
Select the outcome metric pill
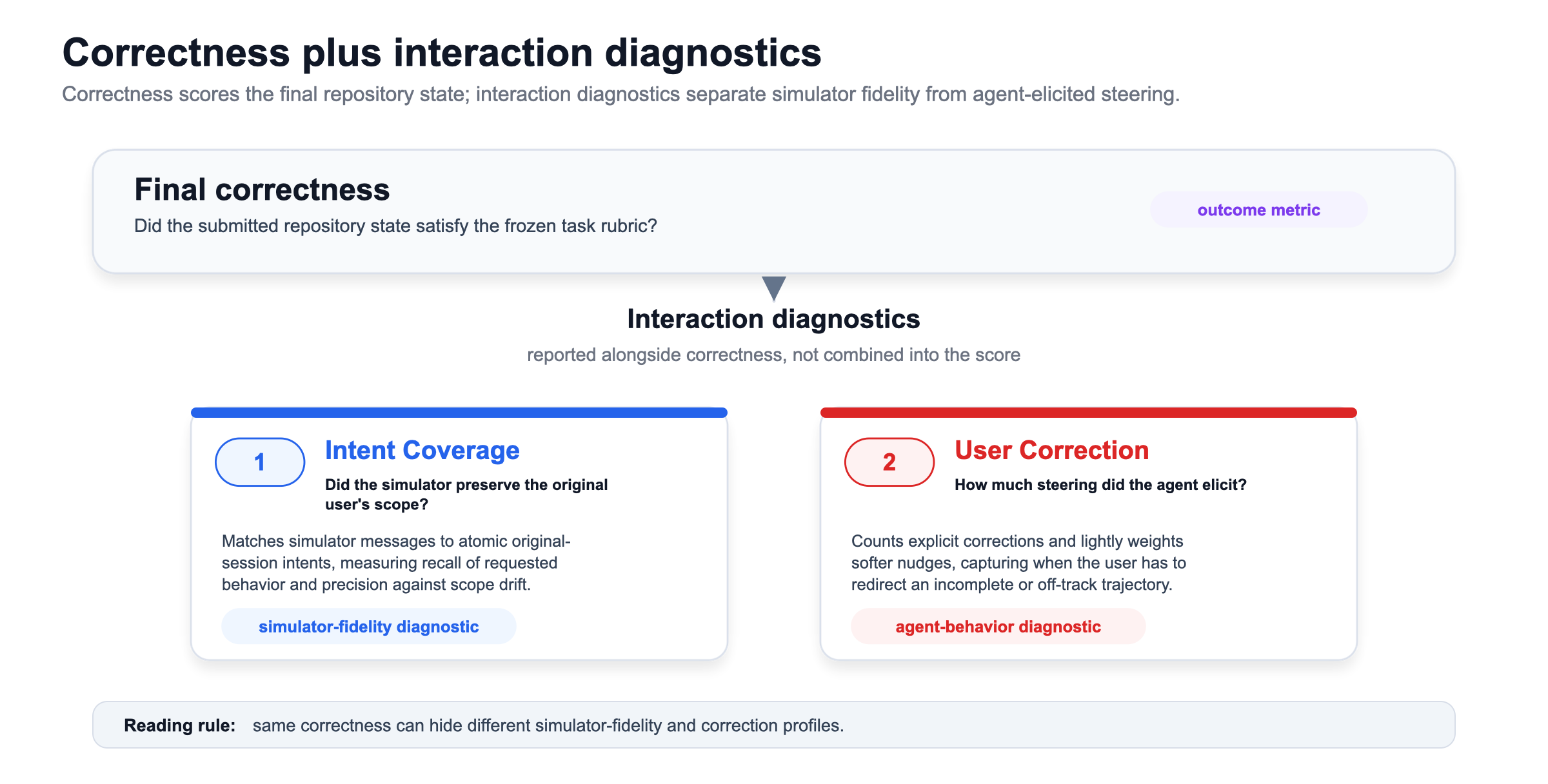pyautogui.click(x=1258, y=210)
